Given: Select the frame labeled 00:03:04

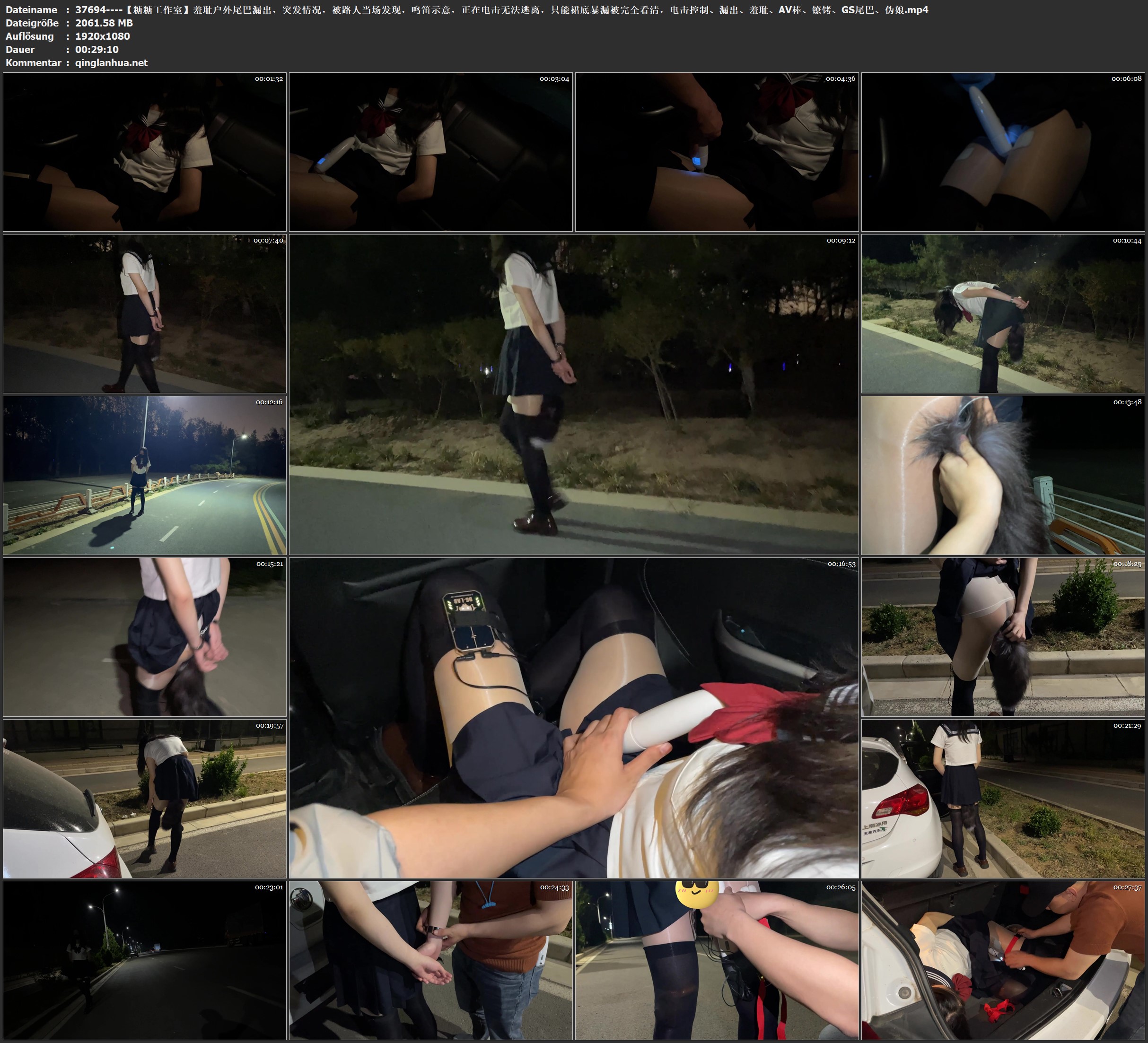Looking at the screenshot, I should tap(430, 151).
